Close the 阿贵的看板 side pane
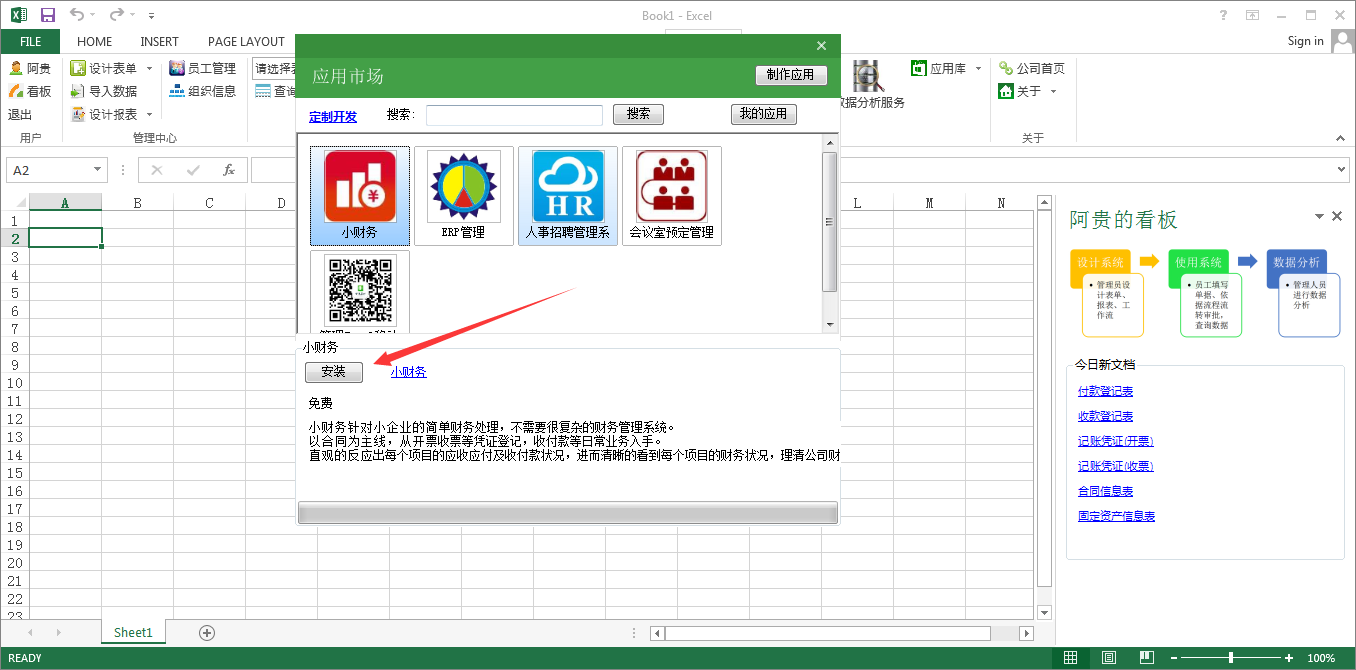The width and height of the screenshot is (1356, 670). (x=1337, y=216)
